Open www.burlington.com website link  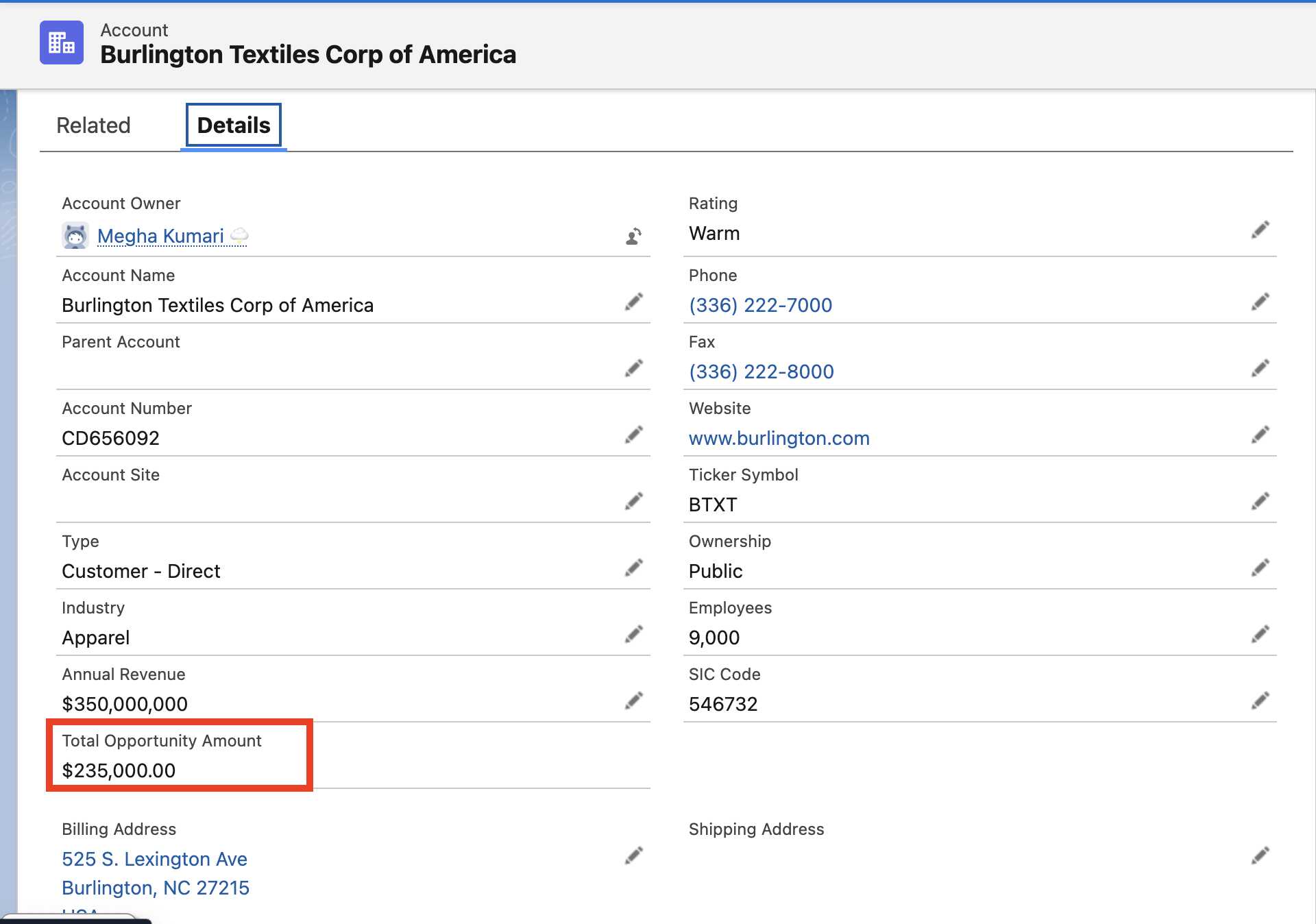click(779, 438)
